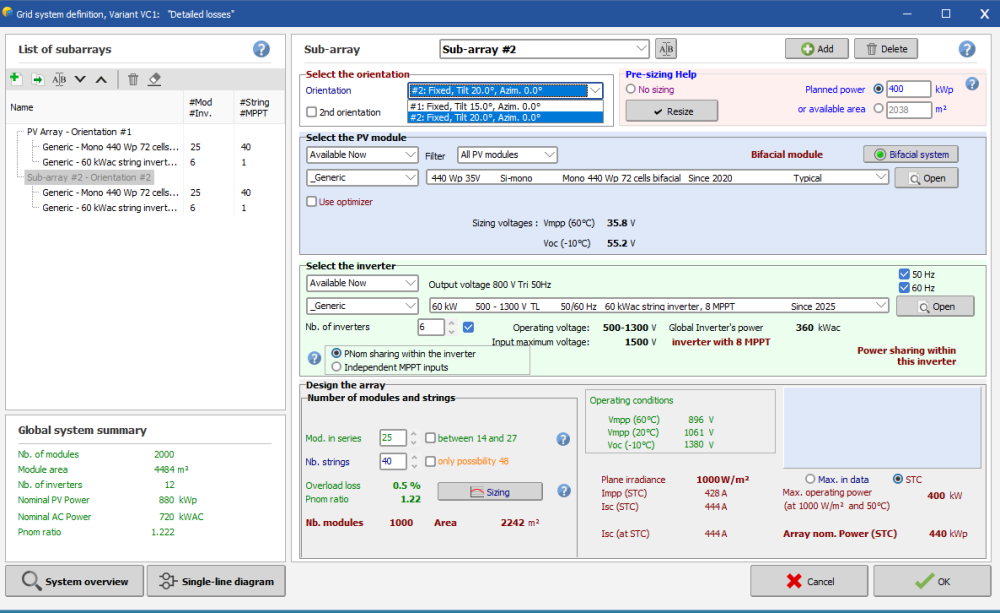The width and height of the screenshot is (1000, 613).
Task: Click the move subarray down arrow icon
Action: point(80,79)
